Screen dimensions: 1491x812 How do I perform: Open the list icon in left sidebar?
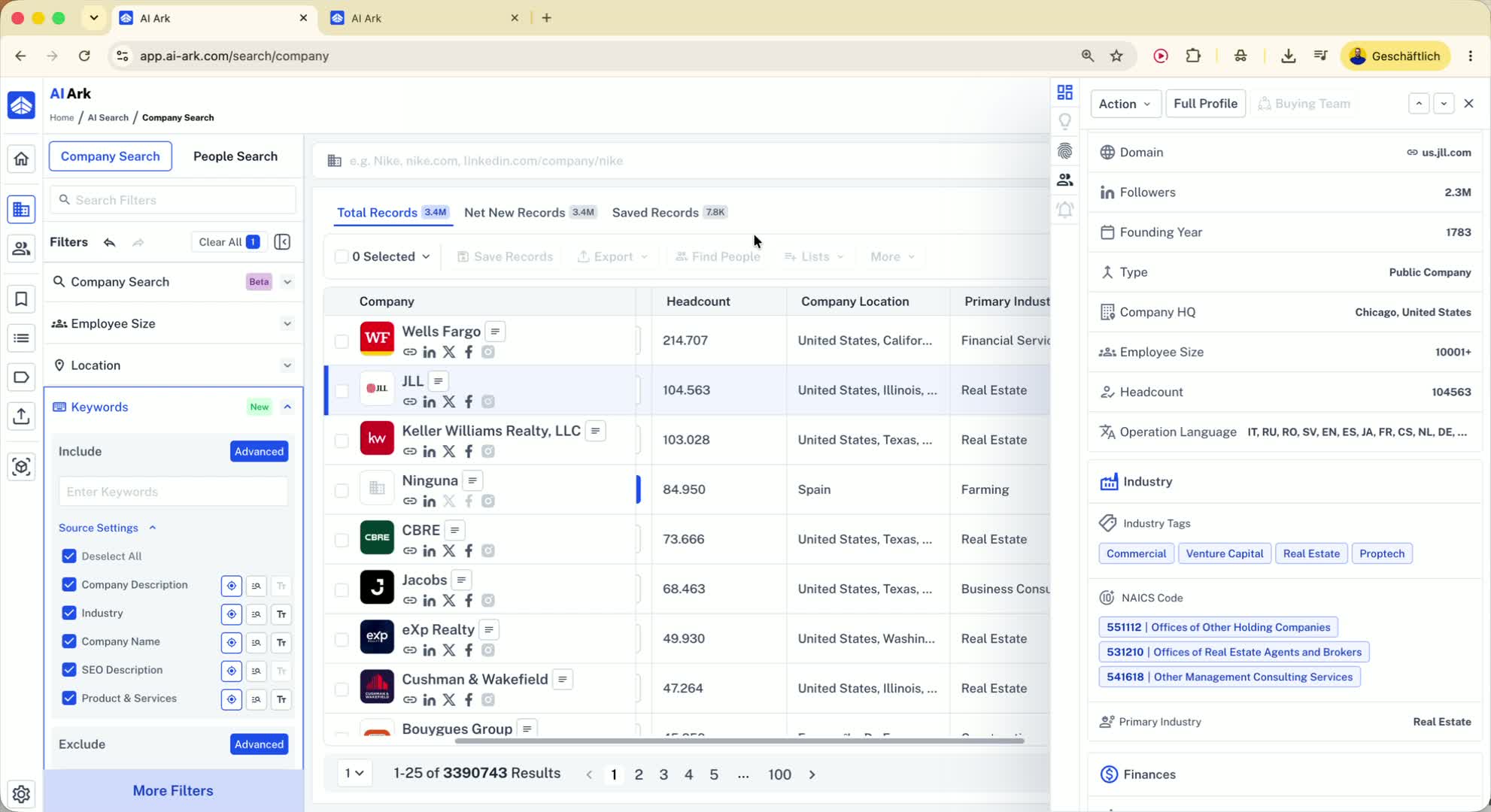pyautogui.click(x=21, y=338)
